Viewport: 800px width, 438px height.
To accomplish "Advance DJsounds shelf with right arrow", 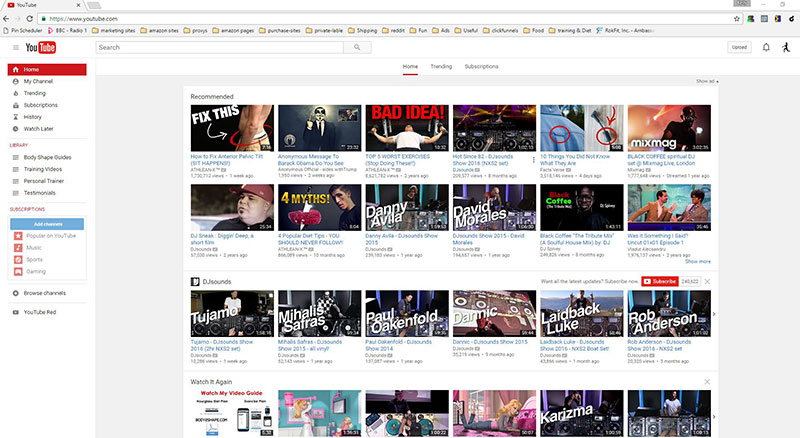I will [714, 314].
